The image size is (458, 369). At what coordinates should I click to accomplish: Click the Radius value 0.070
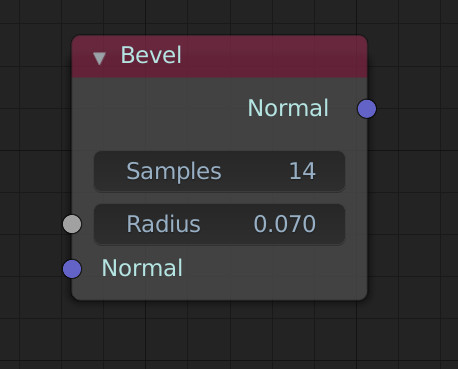(x=284, y=224)
